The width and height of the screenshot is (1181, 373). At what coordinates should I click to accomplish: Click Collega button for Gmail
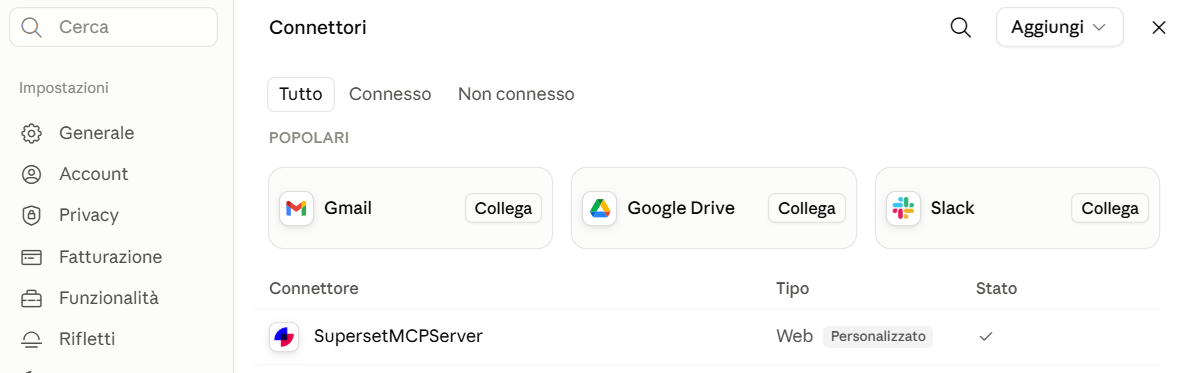(x=503, y=209)
